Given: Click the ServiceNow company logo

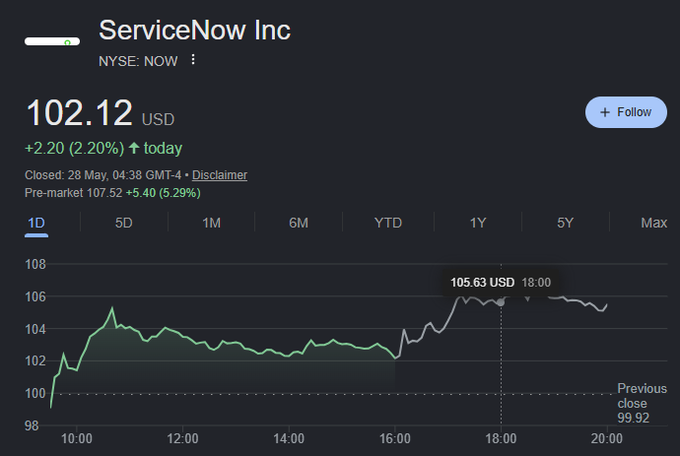Looking at the screenshot, I should pyautogui.click(x=52, y=41).
